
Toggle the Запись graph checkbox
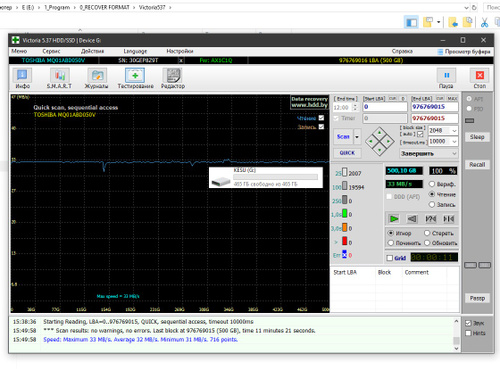point(321,127)
